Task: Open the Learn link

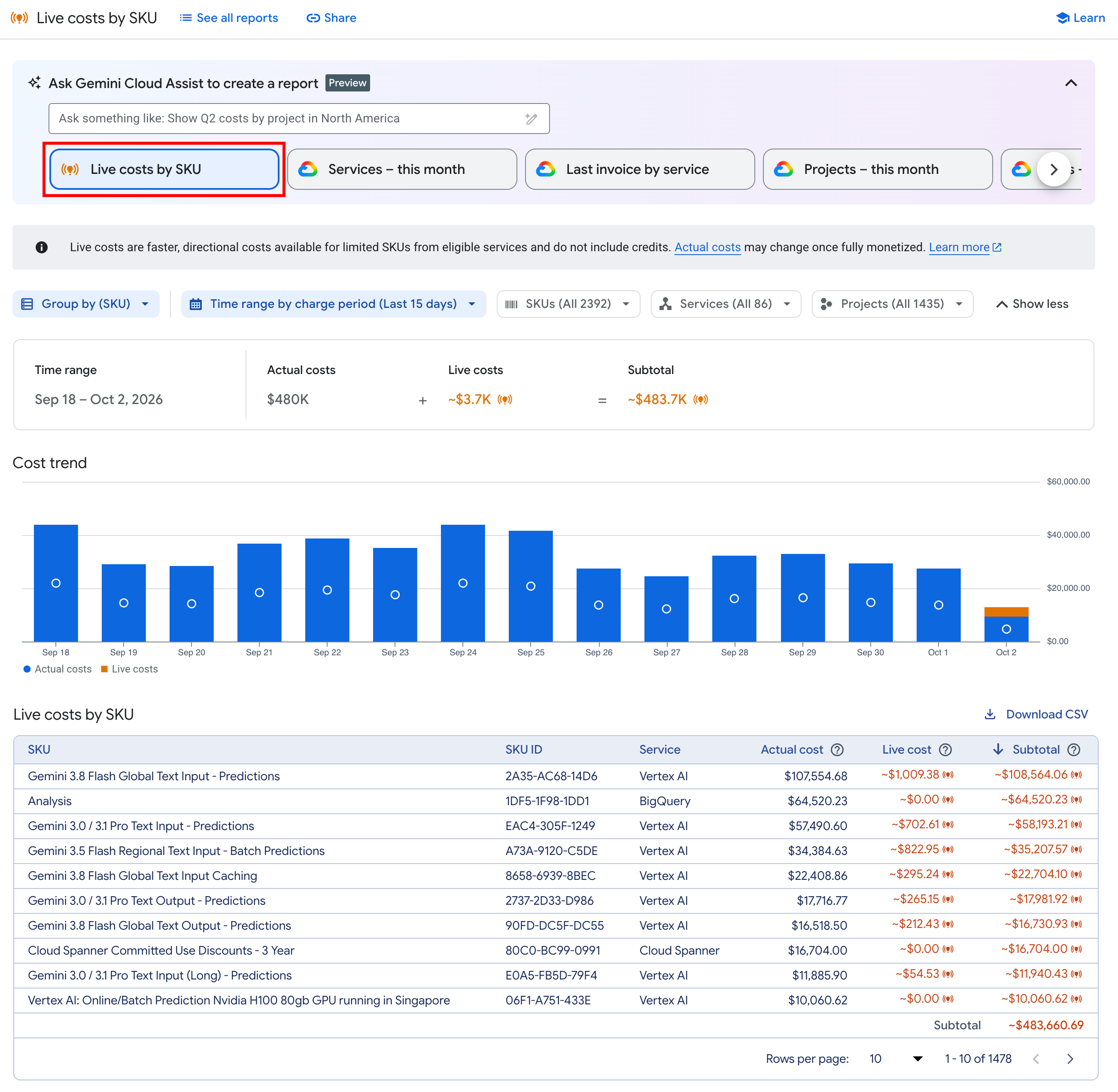Action: pyautogui.click(x=1080, y=18)
